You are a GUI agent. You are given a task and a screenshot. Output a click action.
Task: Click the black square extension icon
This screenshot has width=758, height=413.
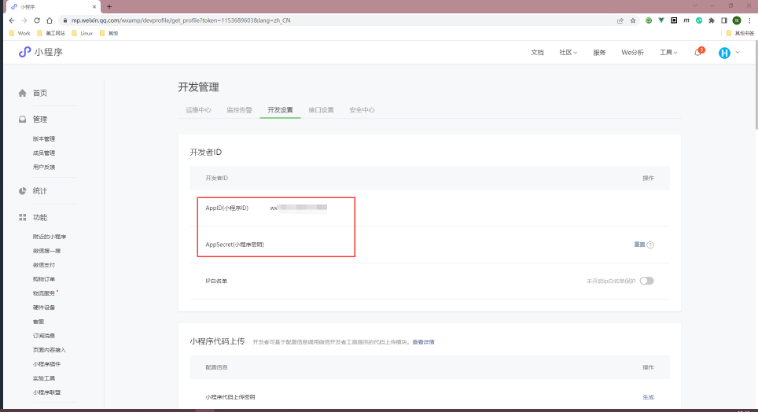pos(674,20)
